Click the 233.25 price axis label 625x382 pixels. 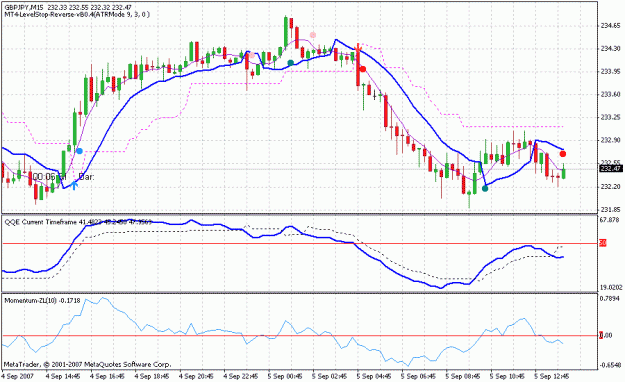pos(611,117)
